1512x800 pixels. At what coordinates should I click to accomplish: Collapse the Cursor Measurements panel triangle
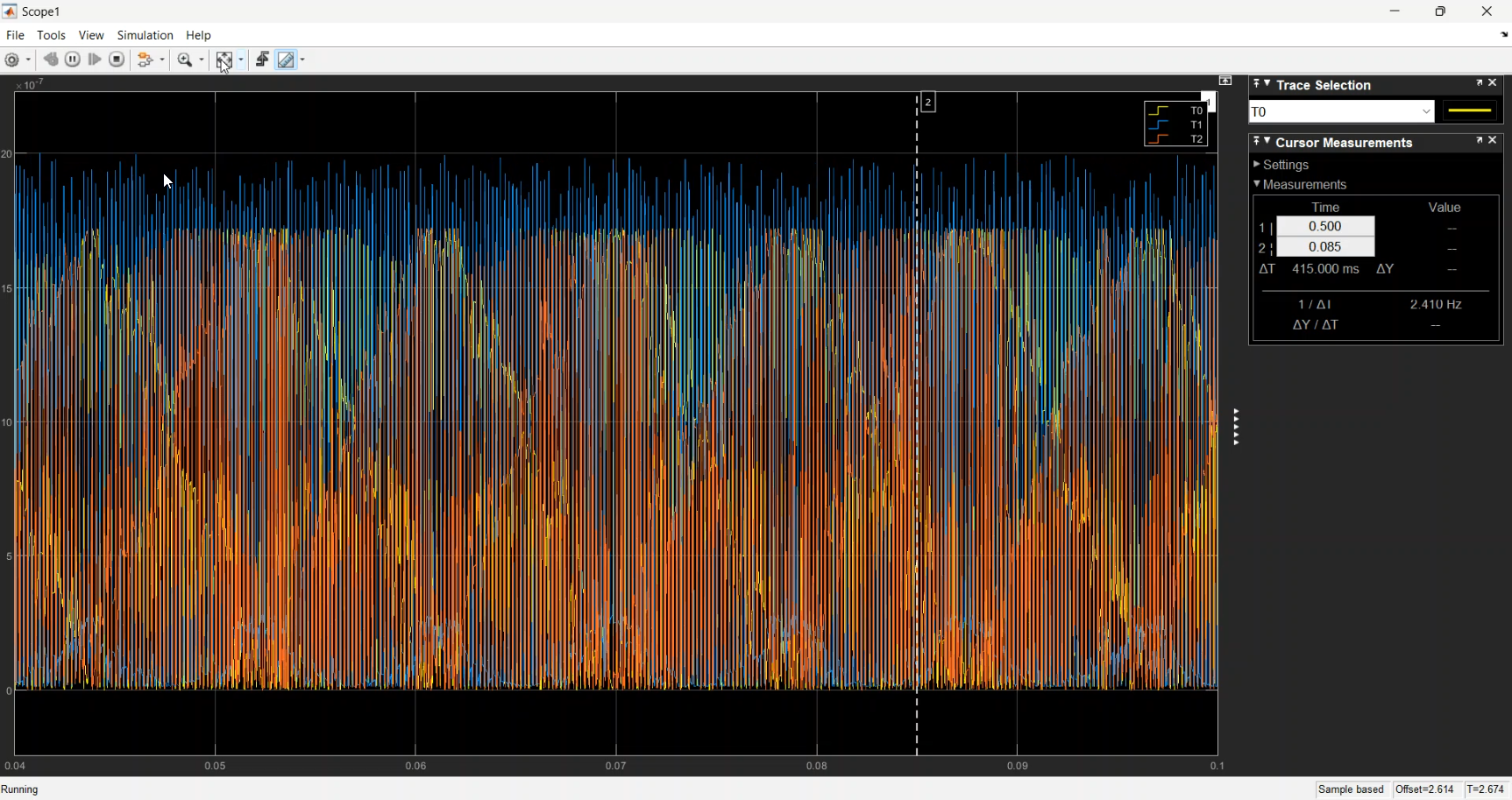(1267, 141)
